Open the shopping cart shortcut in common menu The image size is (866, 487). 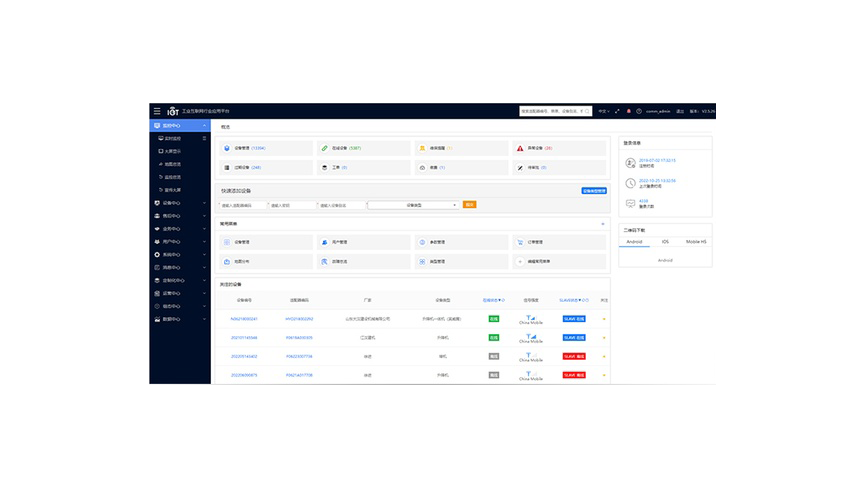tap(559, 242)
